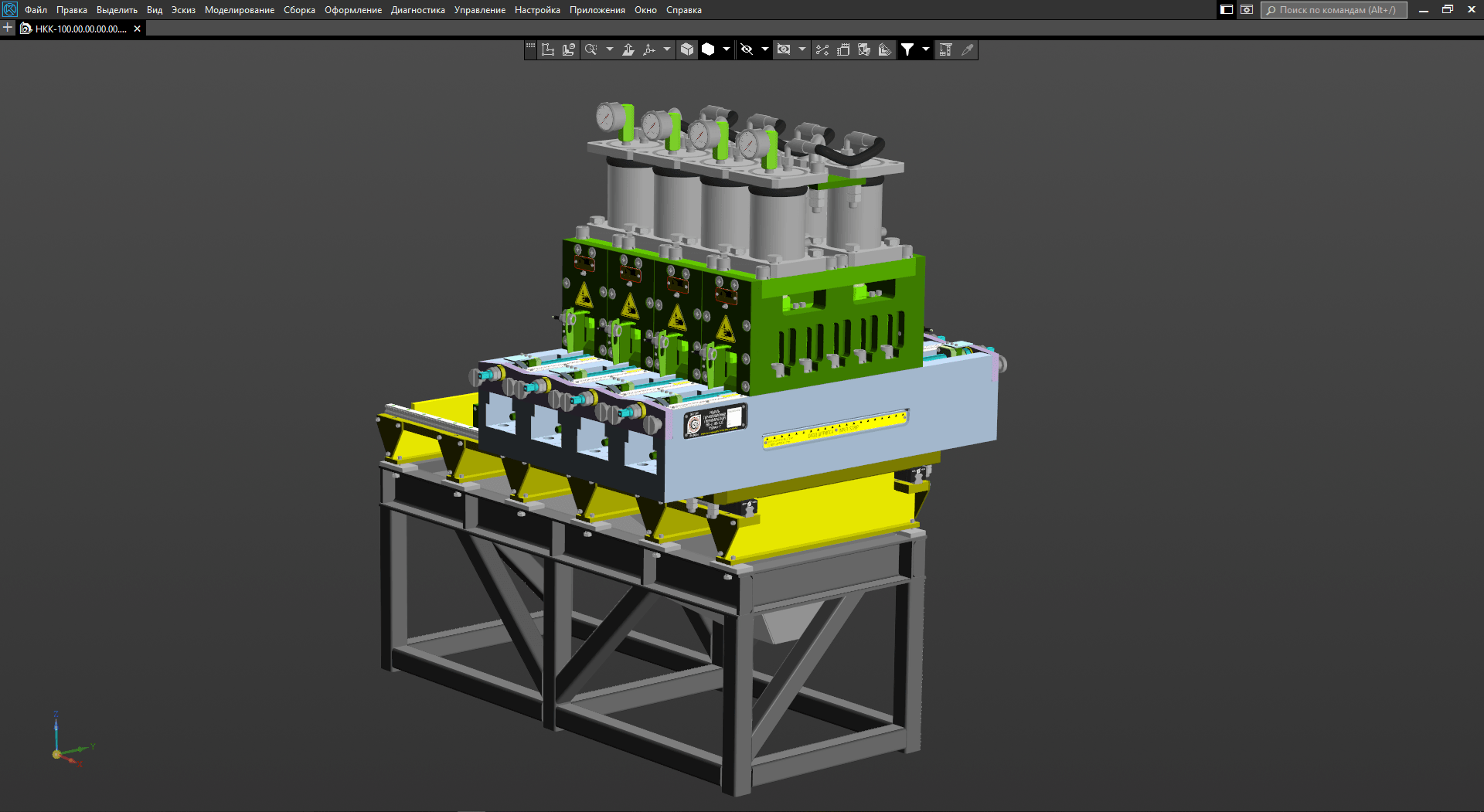
Task: Click the plus button to add document
Action: tap(8, 28)
